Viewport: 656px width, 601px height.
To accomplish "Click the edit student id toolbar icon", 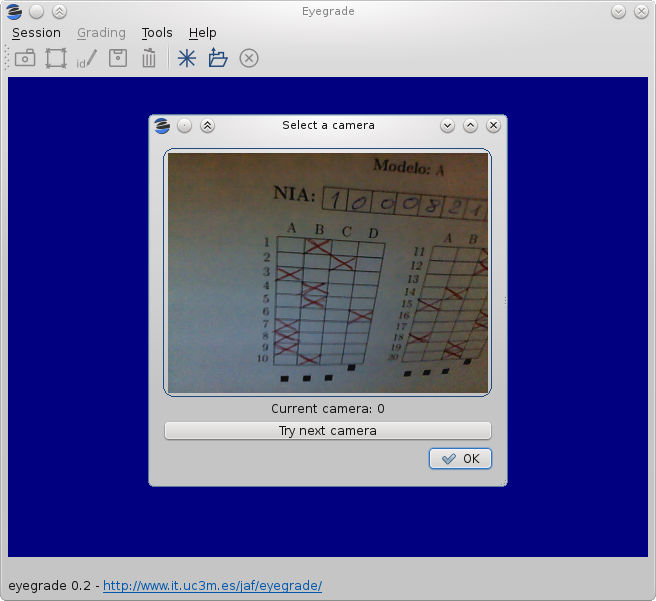I will coord(87,59).
